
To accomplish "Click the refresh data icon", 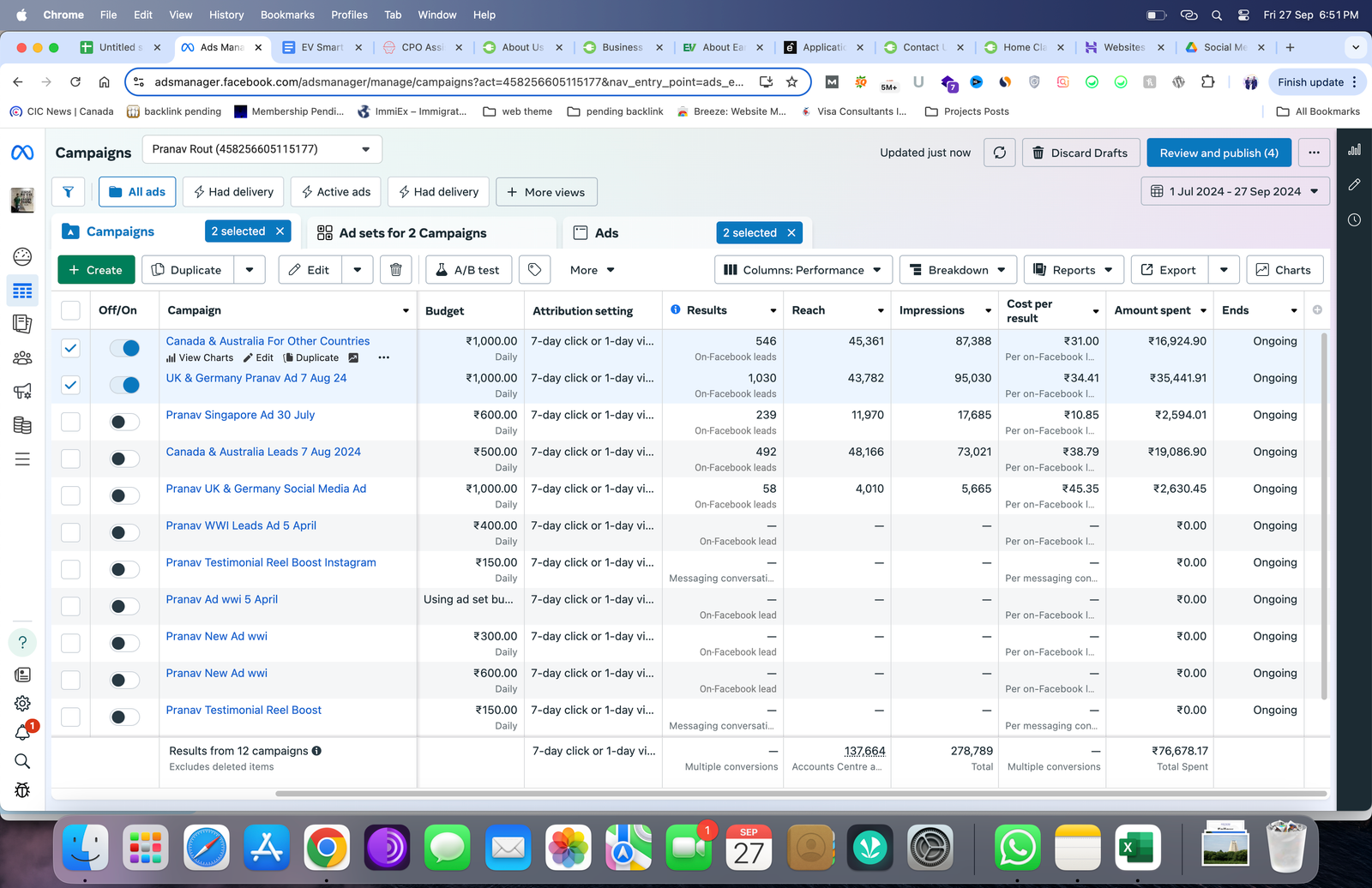I will click(1000, 153).
